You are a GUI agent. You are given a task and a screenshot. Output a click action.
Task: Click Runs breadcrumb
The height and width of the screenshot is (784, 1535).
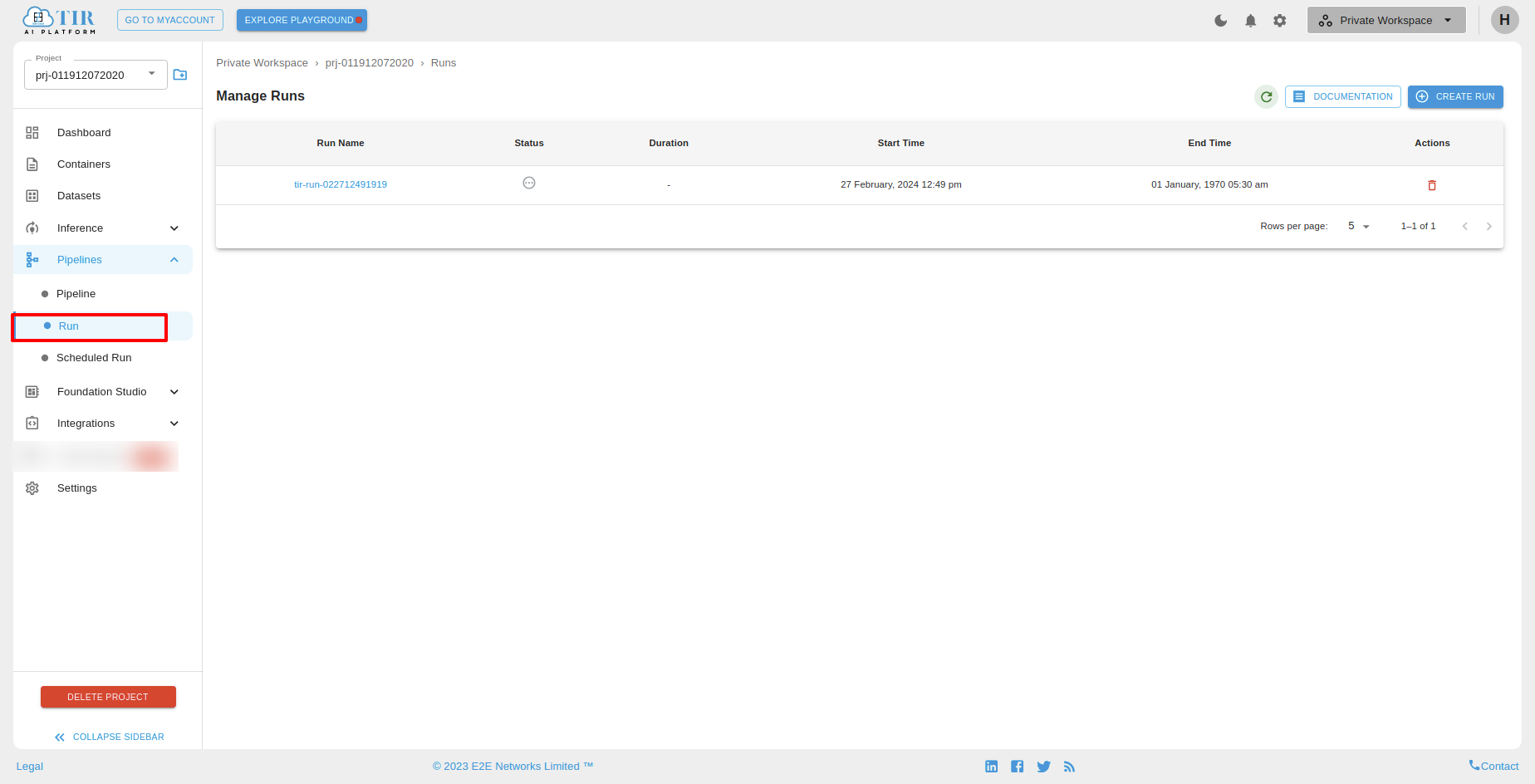444,63
